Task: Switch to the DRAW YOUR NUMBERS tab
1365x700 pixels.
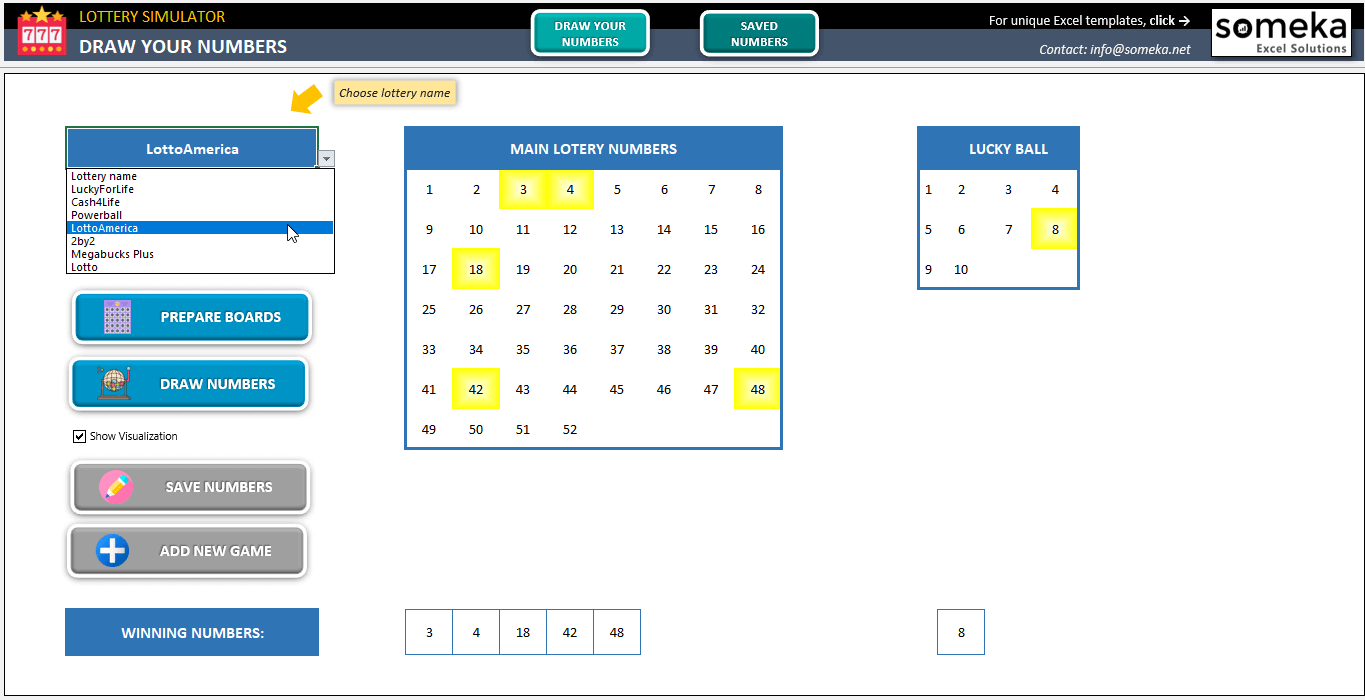Action: [x=589, y=33]
